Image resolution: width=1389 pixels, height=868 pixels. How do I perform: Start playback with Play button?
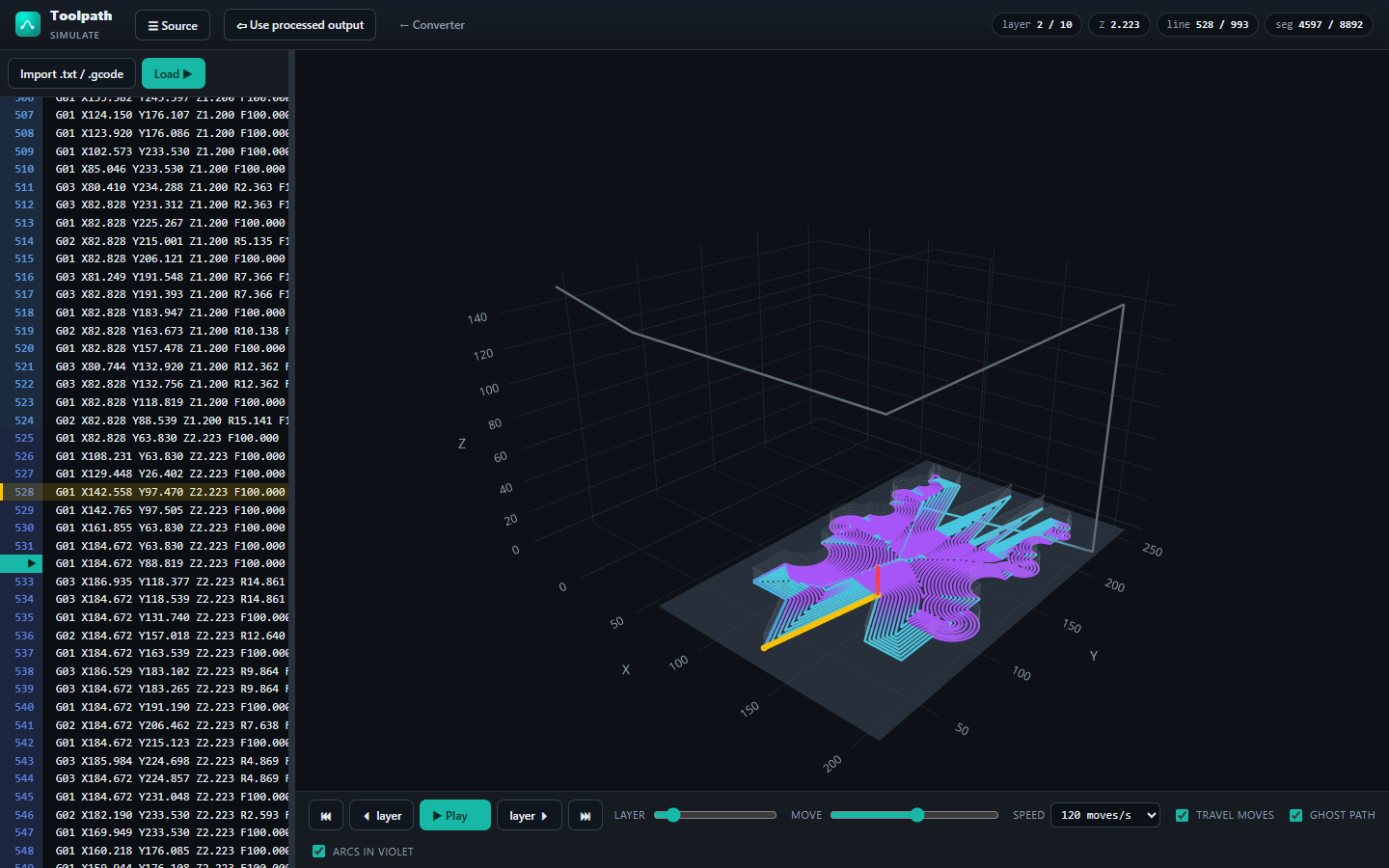[455, 815]
